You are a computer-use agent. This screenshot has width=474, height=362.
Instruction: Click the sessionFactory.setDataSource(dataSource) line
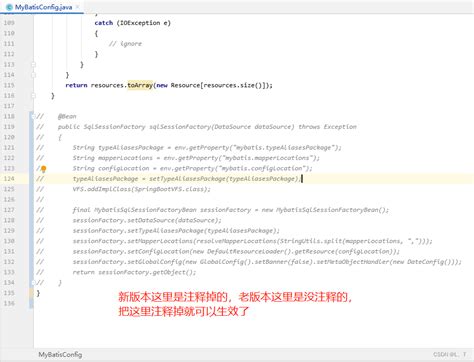[x=147, y=220]
